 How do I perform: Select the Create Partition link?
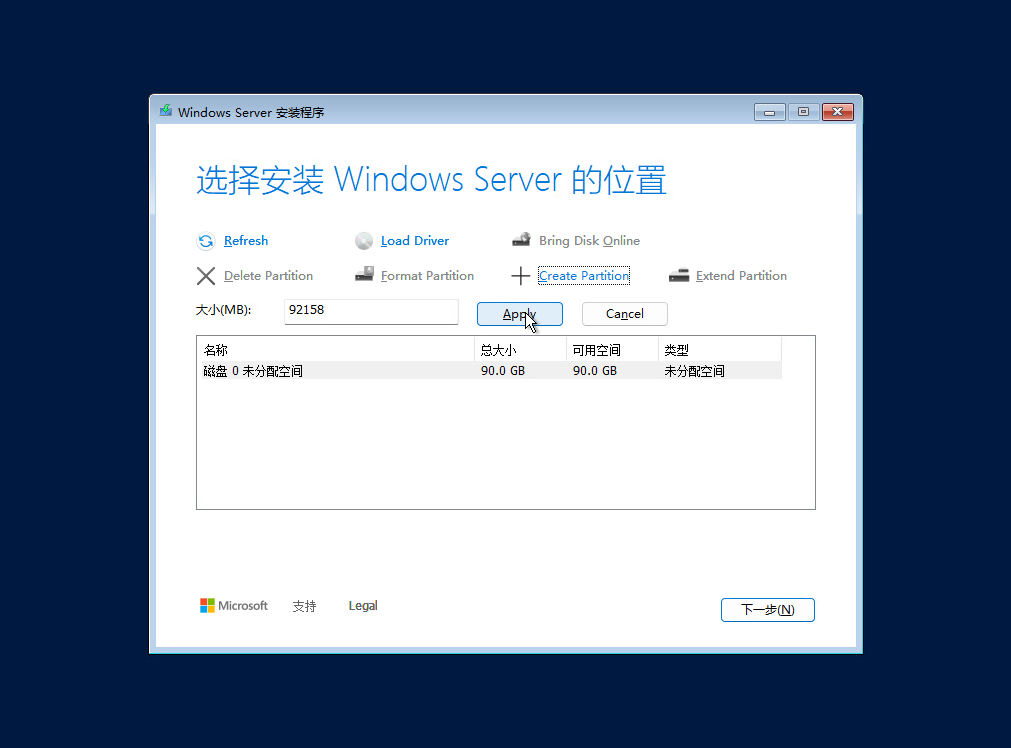tap(584, 275)
